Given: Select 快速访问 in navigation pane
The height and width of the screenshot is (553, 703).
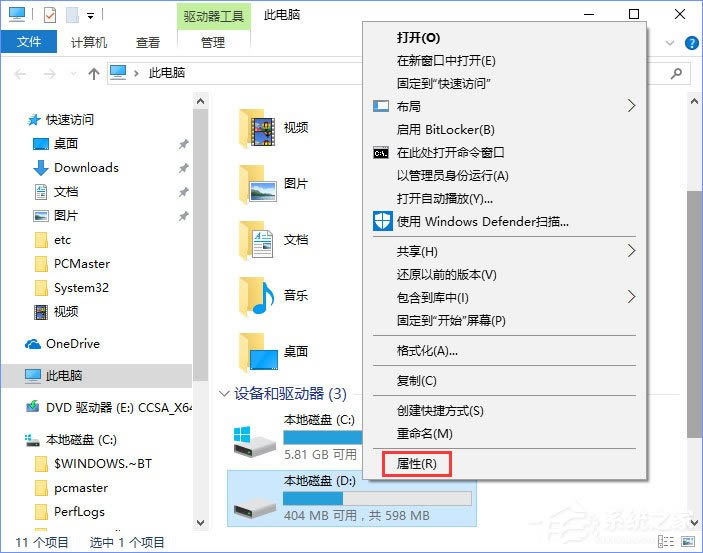Looking at the screenshot, I should tap(70, 120).
